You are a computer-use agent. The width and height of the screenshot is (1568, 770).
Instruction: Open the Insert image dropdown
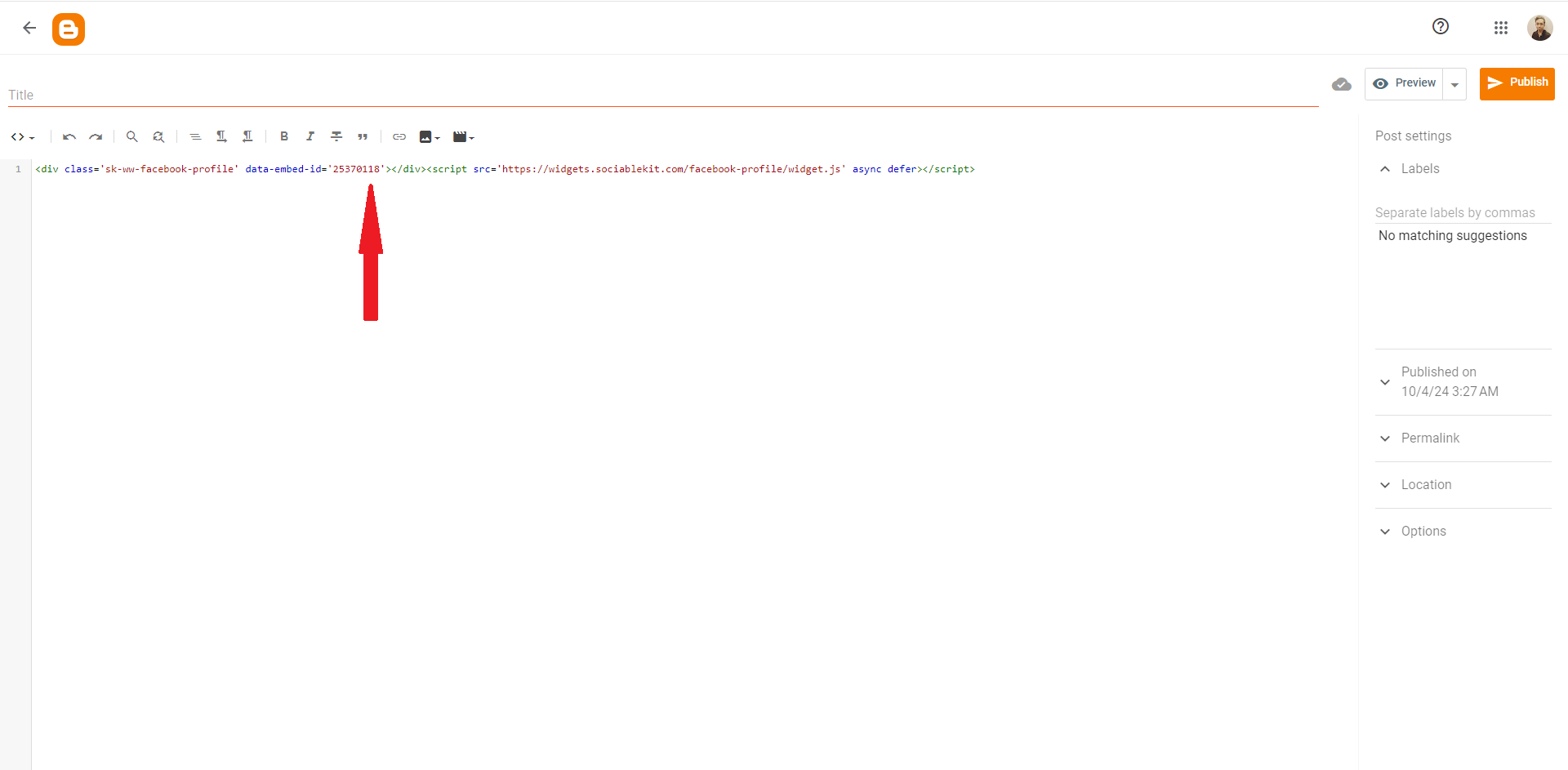[x=430, y=137]
